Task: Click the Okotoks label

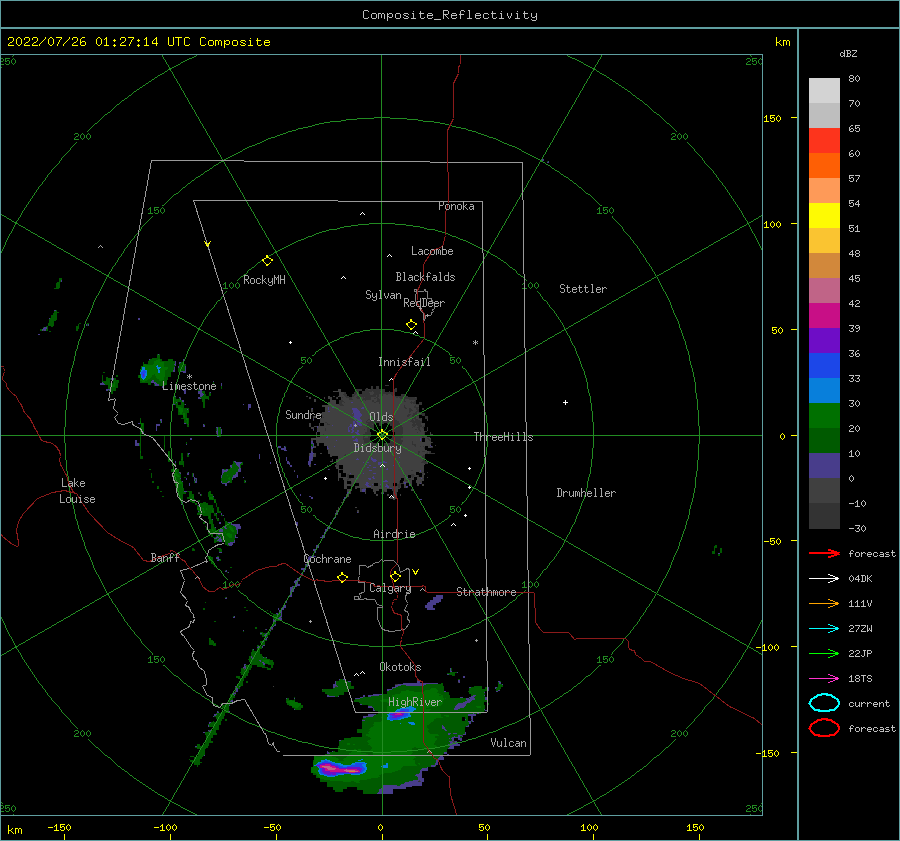Action: pos(400,667)
